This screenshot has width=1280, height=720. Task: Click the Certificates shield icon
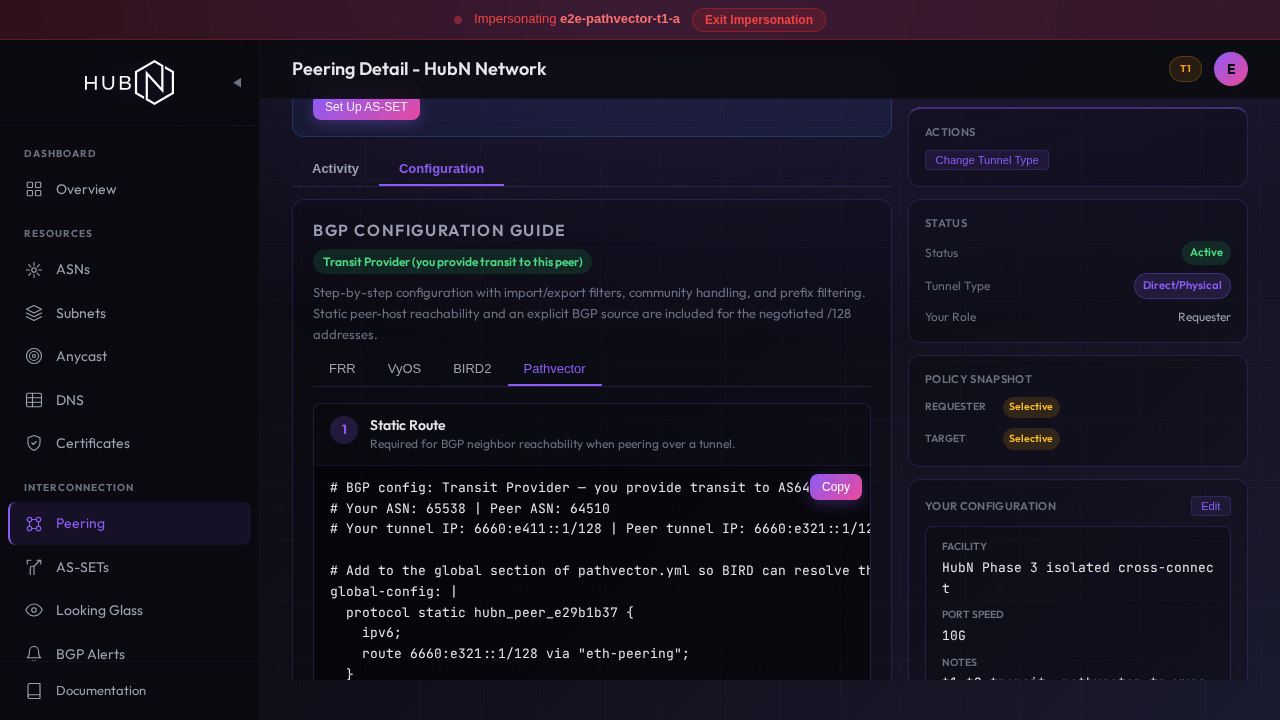click(x=34, y=443)
